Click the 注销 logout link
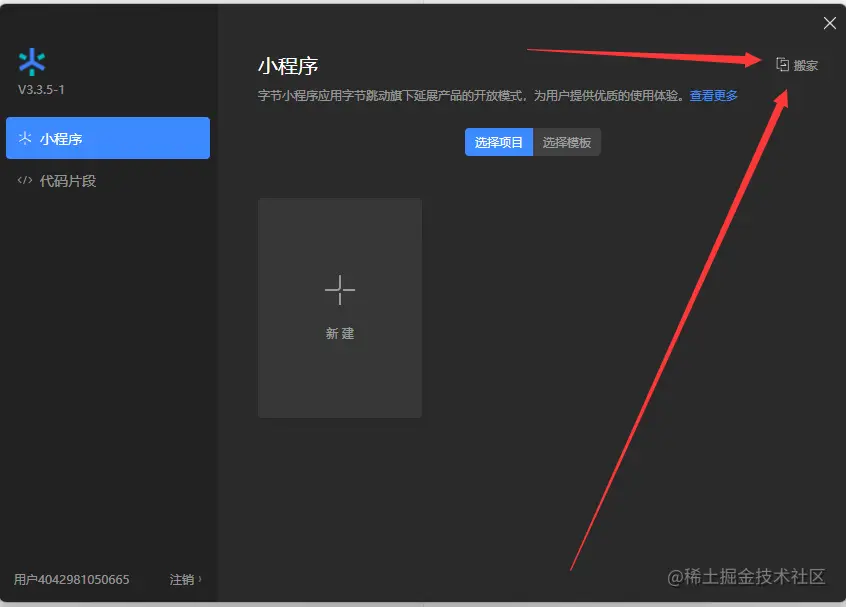Screen dimensions: 846x607 182,579
